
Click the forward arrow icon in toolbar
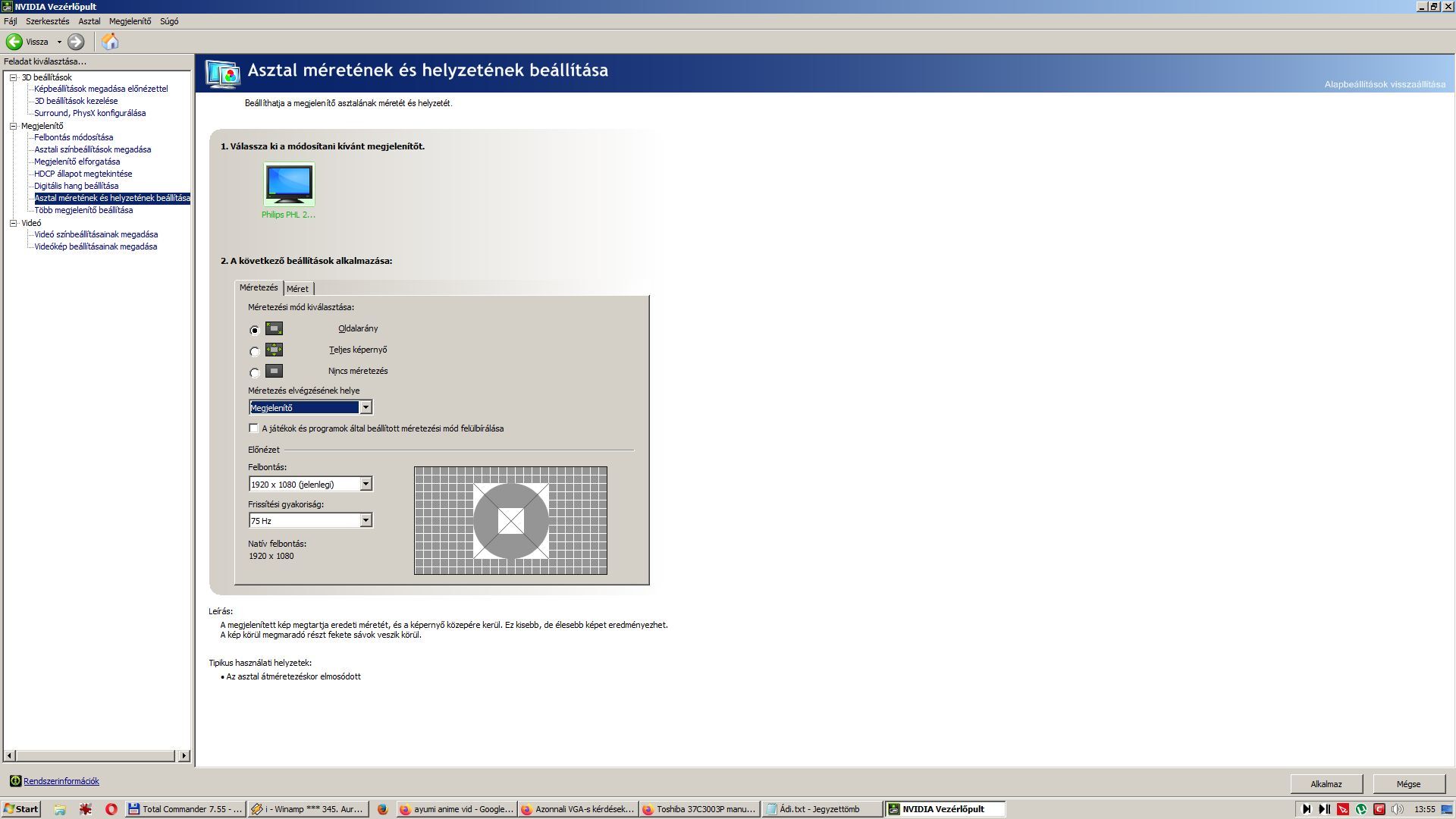pos(76,42)
